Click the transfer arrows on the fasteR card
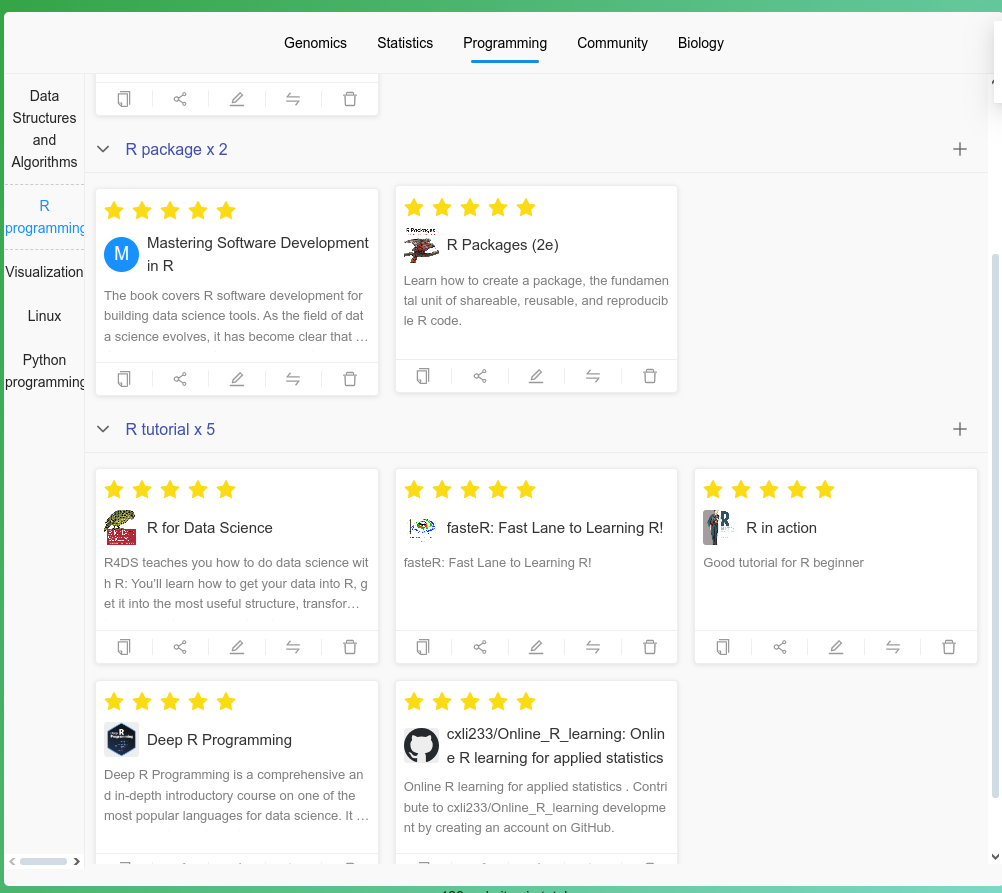Screen dimensions: 1002x893 (593, 647)
